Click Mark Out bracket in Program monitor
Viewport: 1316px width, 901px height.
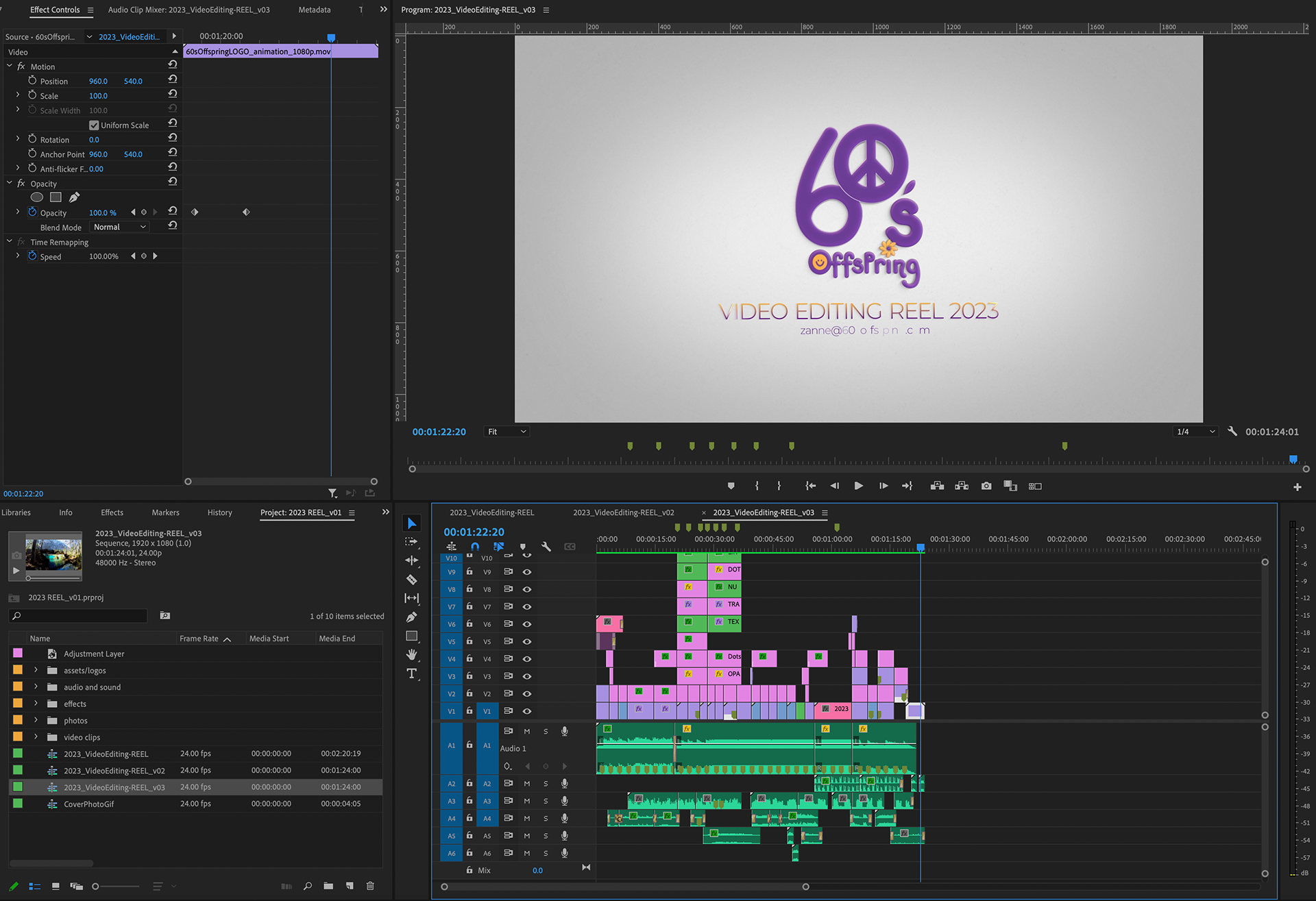click(779, 486)
